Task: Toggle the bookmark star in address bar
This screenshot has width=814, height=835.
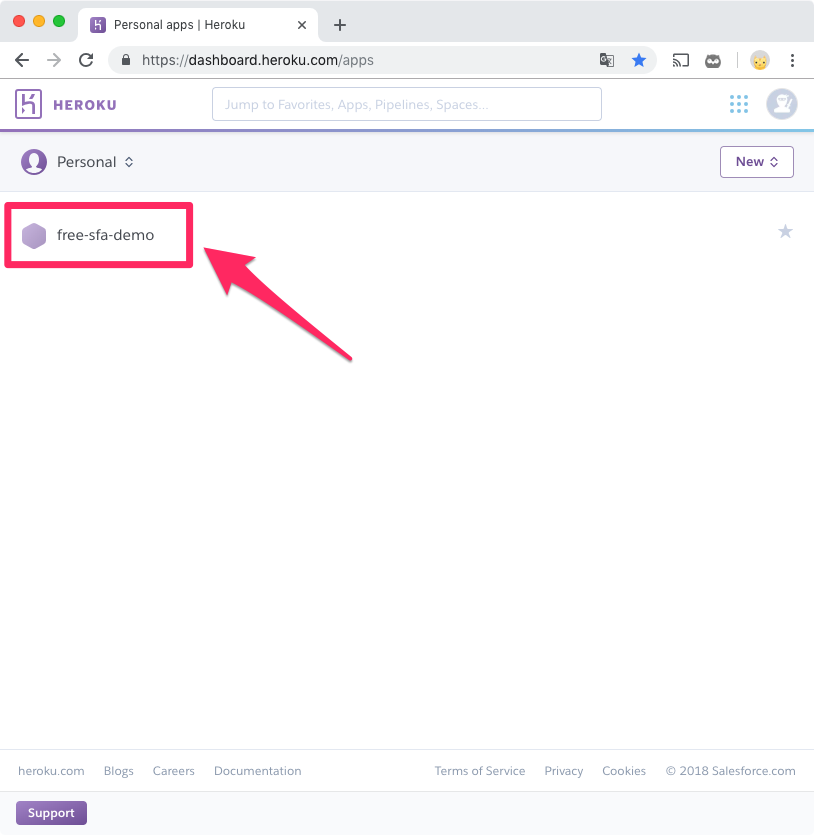Action: [639, 60]
